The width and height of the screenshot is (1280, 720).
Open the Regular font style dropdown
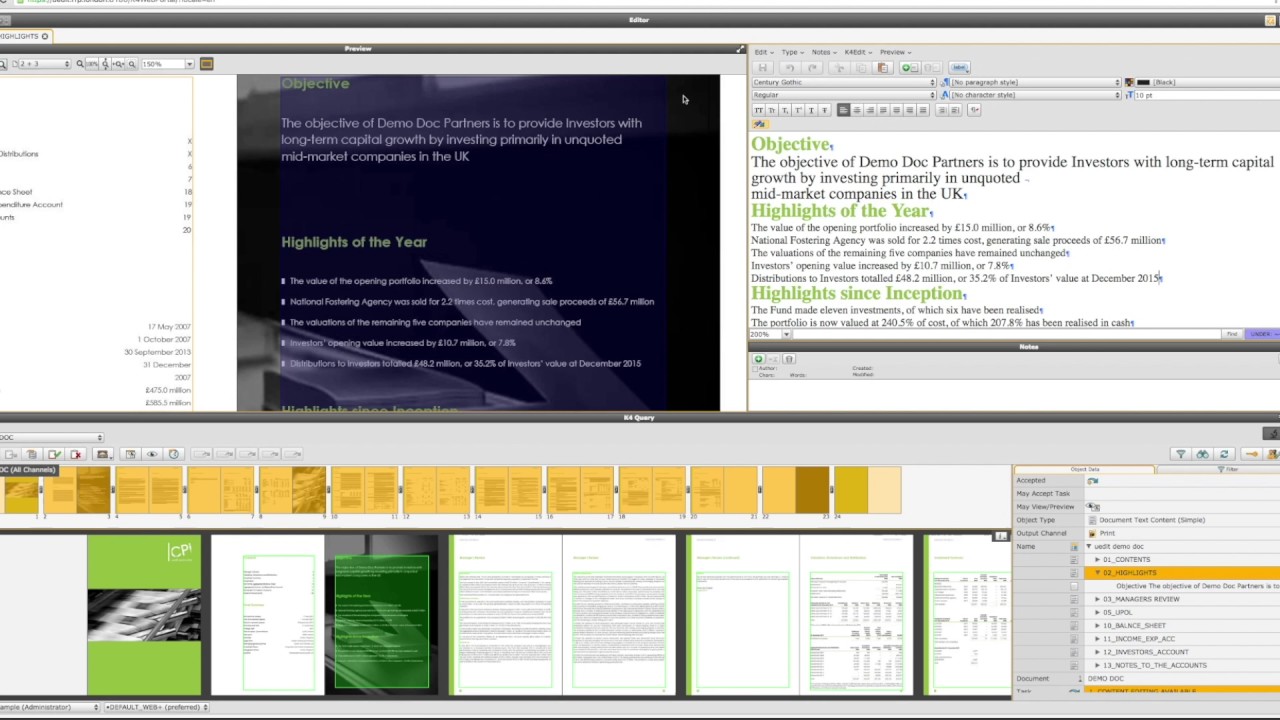844,95
